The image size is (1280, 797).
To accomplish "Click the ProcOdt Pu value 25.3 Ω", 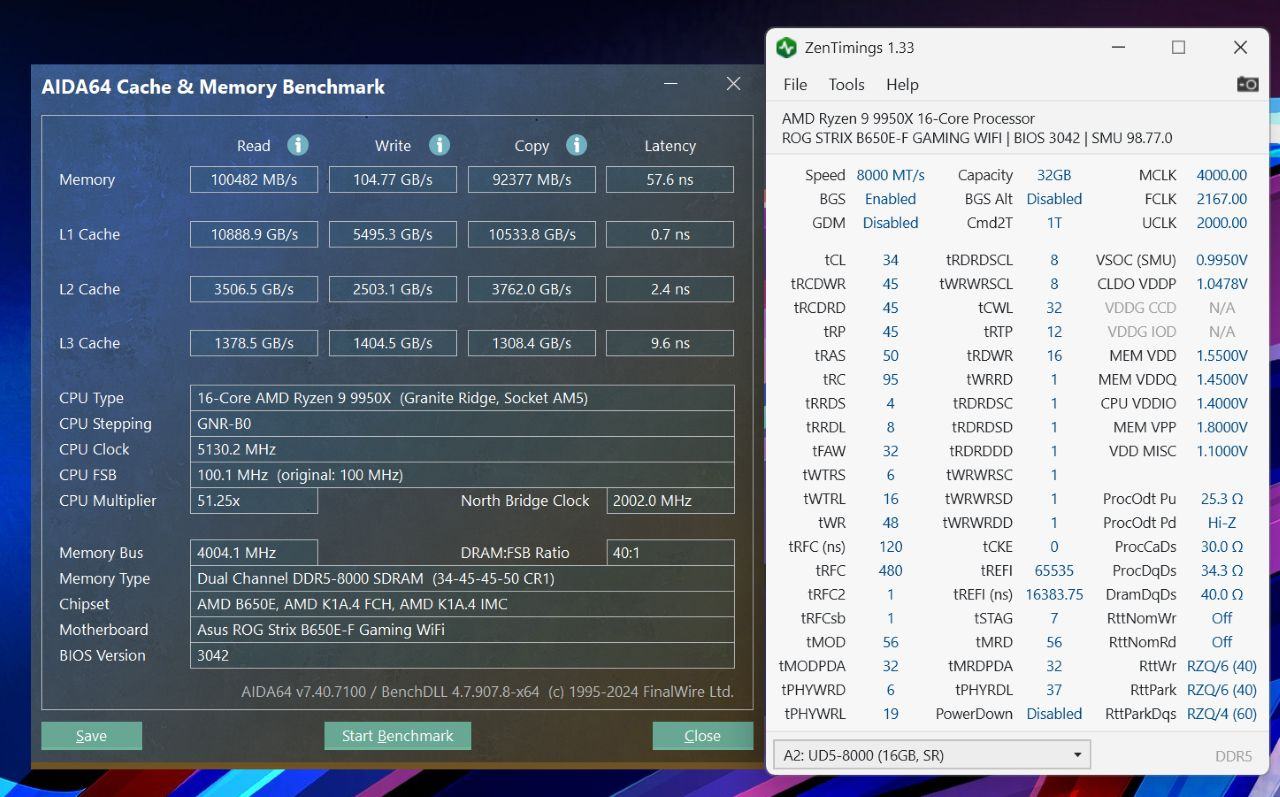I will [x=1222, y=499].
